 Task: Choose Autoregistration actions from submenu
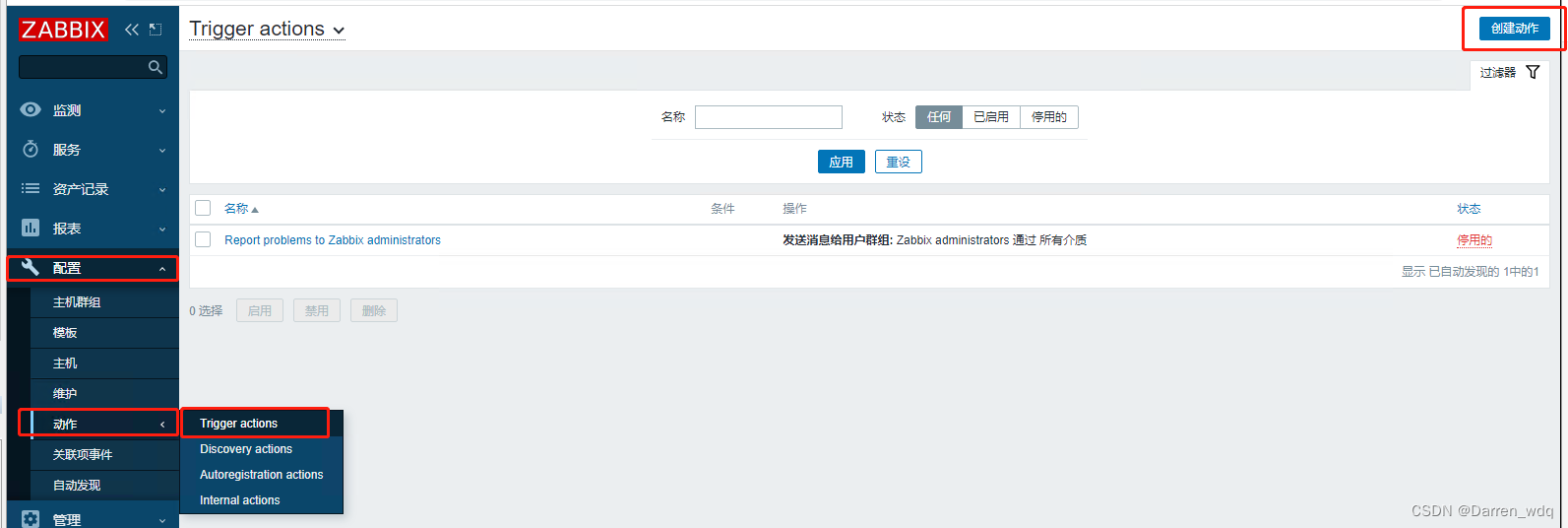click(261, 475)
